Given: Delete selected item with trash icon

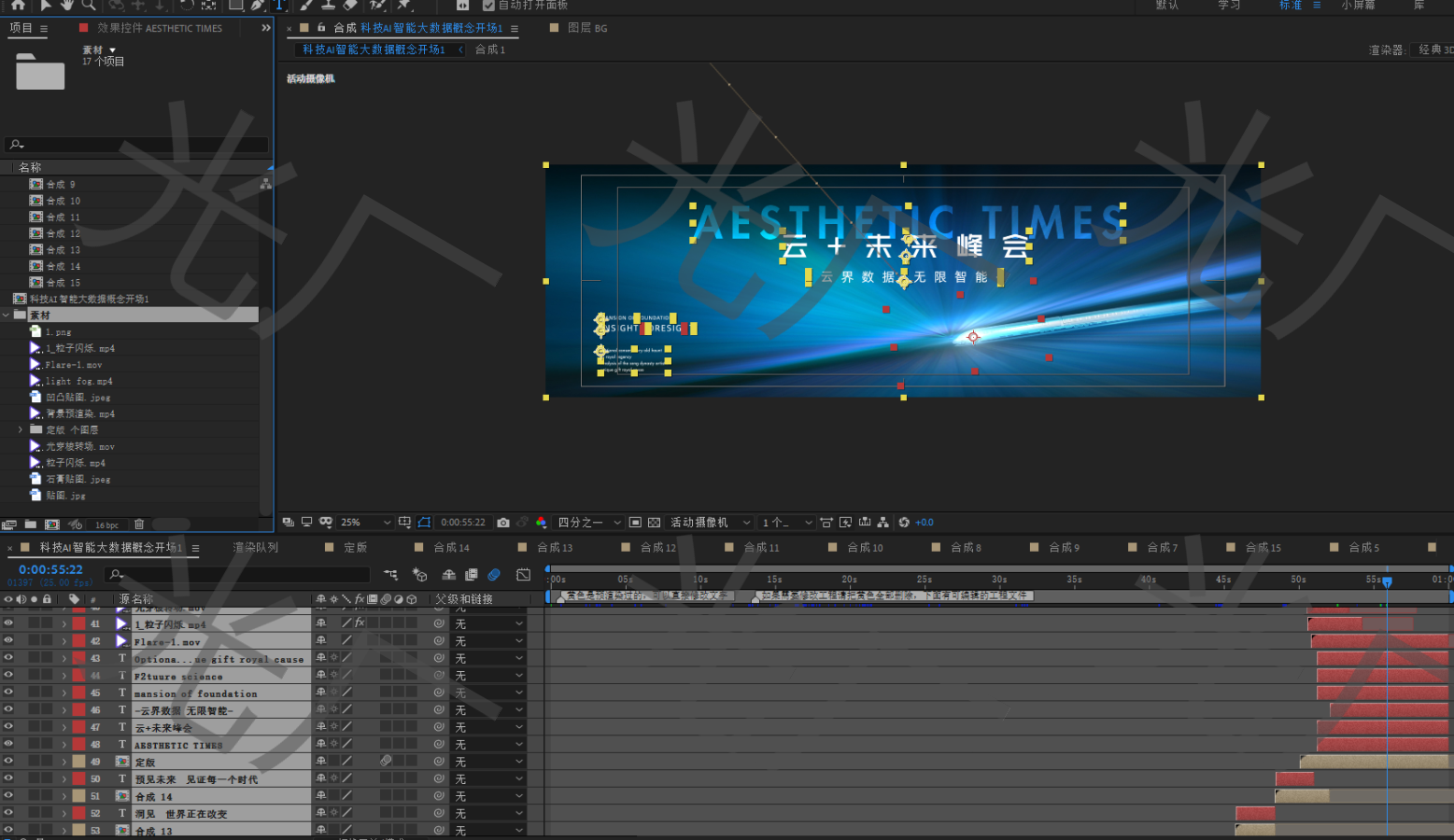Looking at the screenshot, I should [139, 525].
